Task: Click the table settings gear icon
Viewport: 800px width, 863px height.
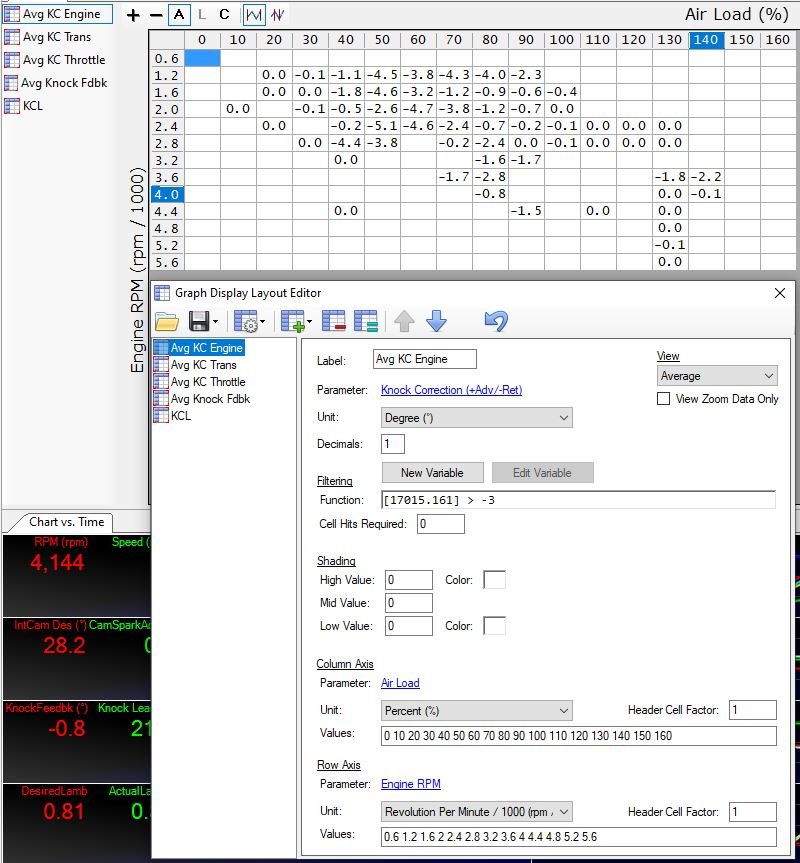Action: (x=245, y=321)
